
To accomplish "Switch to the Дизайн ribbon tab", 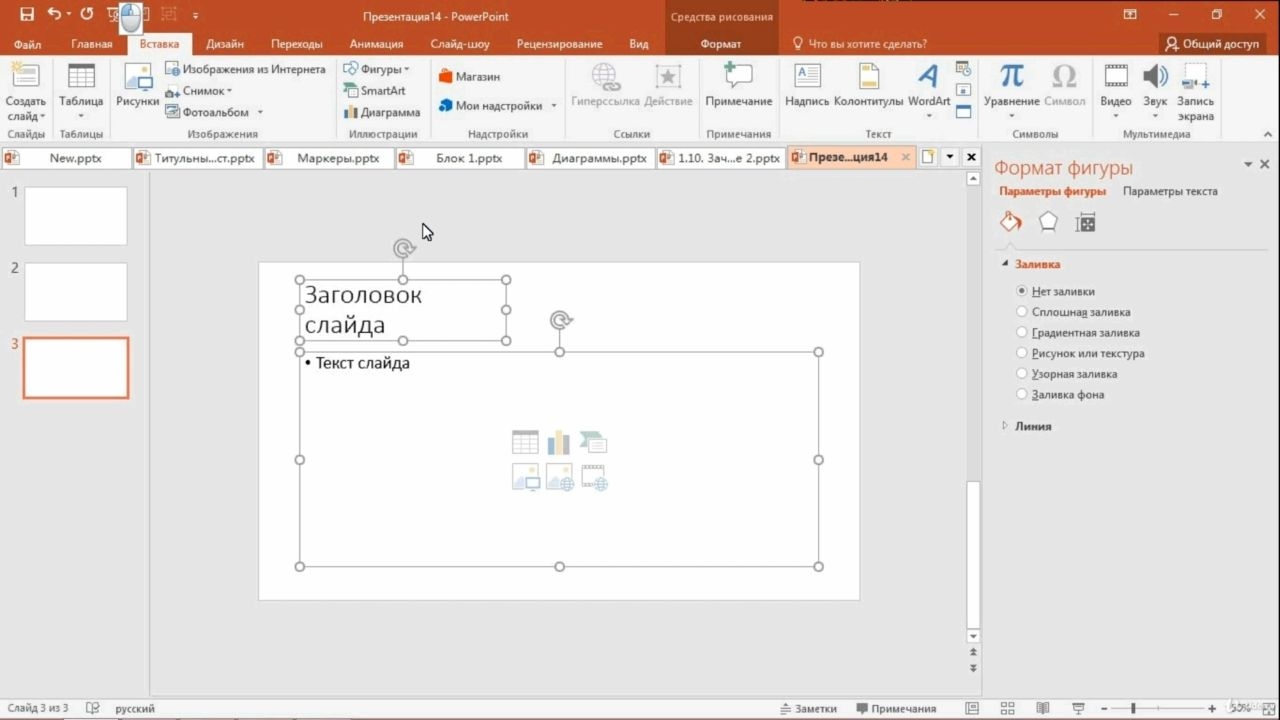I will 225,44.
